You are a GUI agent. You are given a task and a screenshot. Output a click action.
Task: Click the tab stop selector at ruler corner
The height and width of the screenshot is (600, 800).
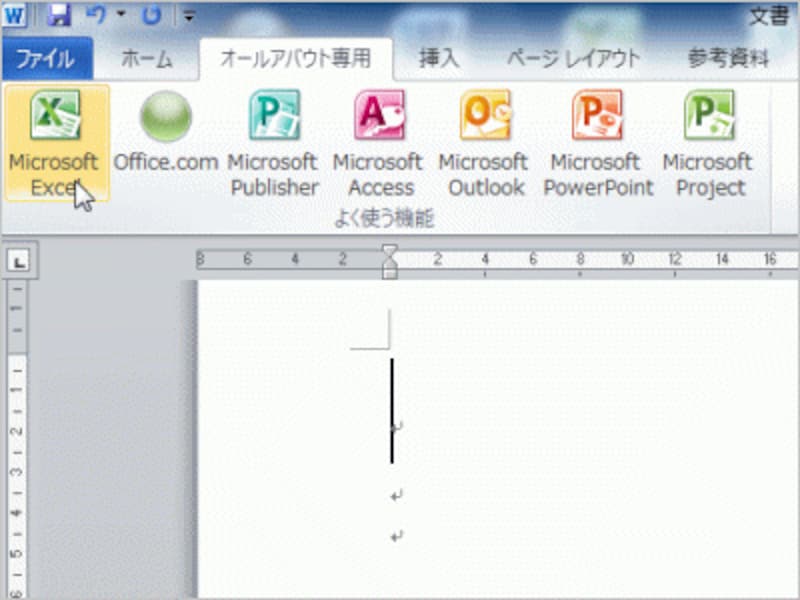[19, 261]
